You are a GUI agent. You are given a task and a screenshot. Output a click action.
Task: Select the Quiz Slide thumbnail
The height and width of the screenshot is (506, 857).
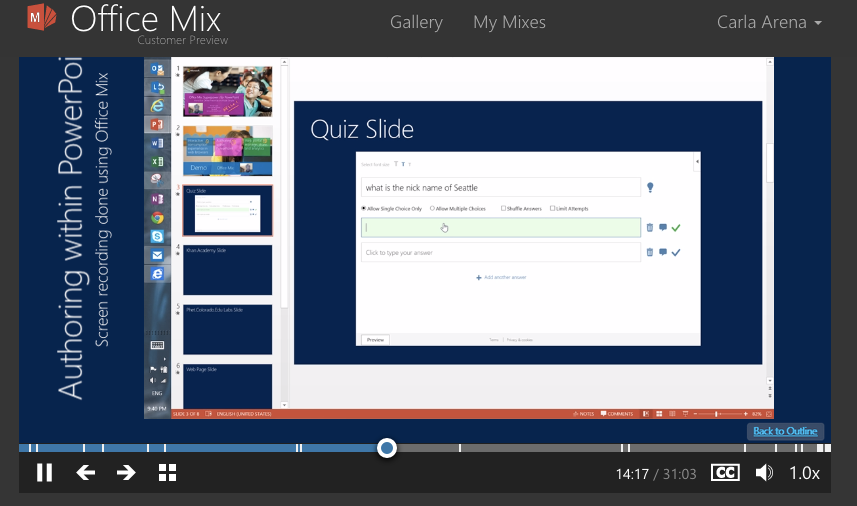click(x=227, y=210)
